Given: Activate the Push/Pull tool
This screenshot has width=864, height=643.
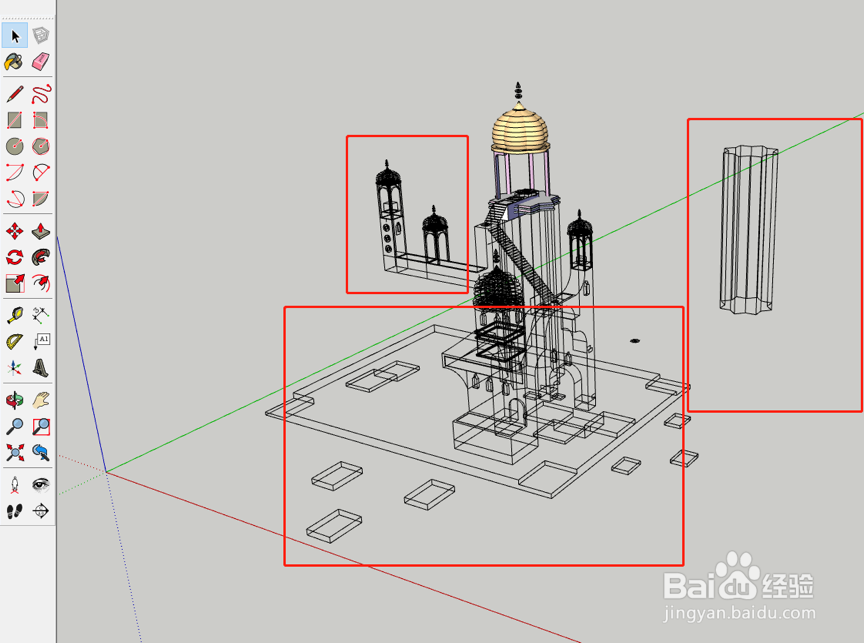Looking at the screenshot, I should tap(41, 231).
